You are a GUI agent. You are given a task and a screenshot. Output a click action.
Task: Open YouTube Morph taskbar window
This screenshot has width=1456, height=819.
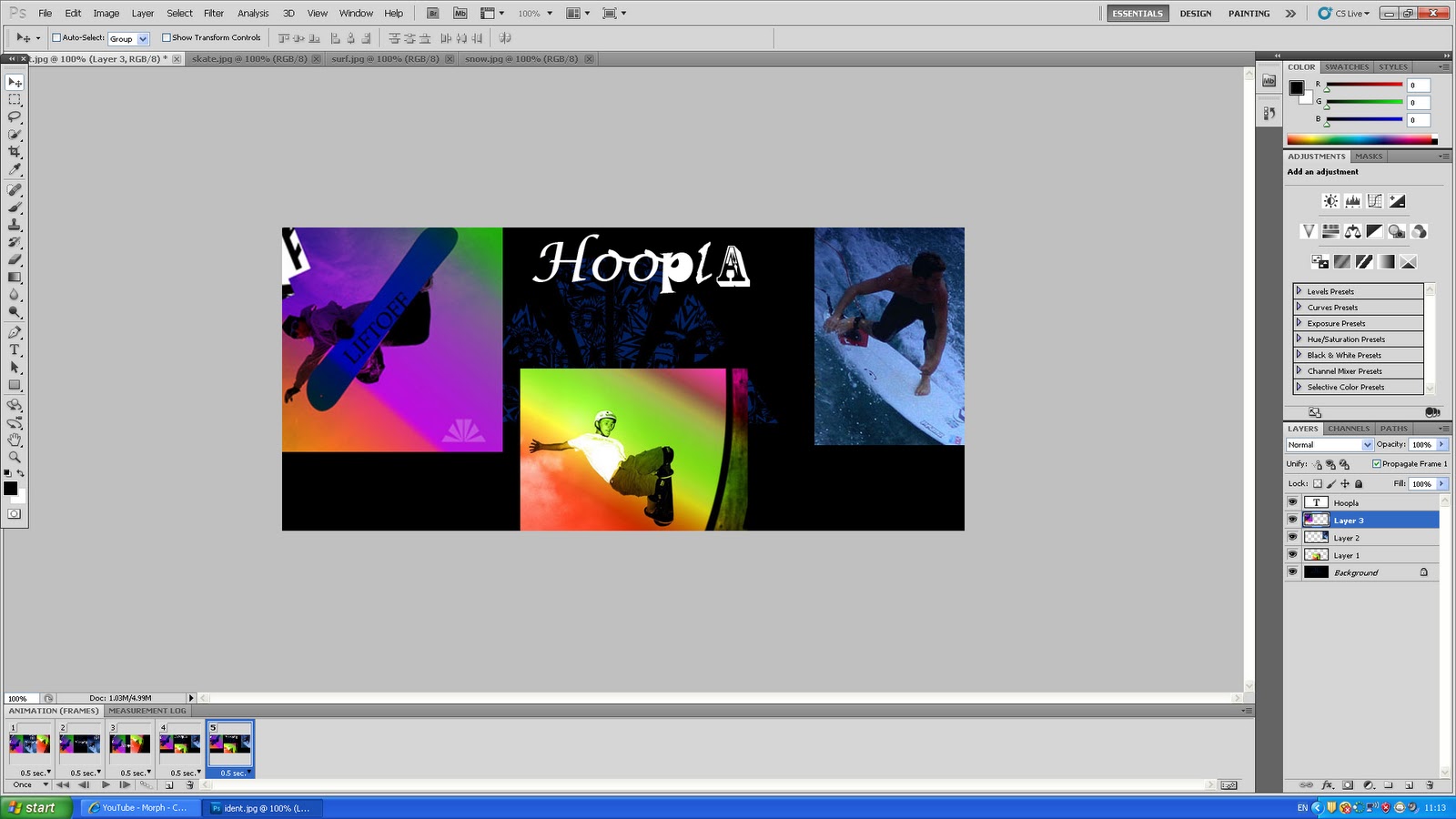coord(140,807)
